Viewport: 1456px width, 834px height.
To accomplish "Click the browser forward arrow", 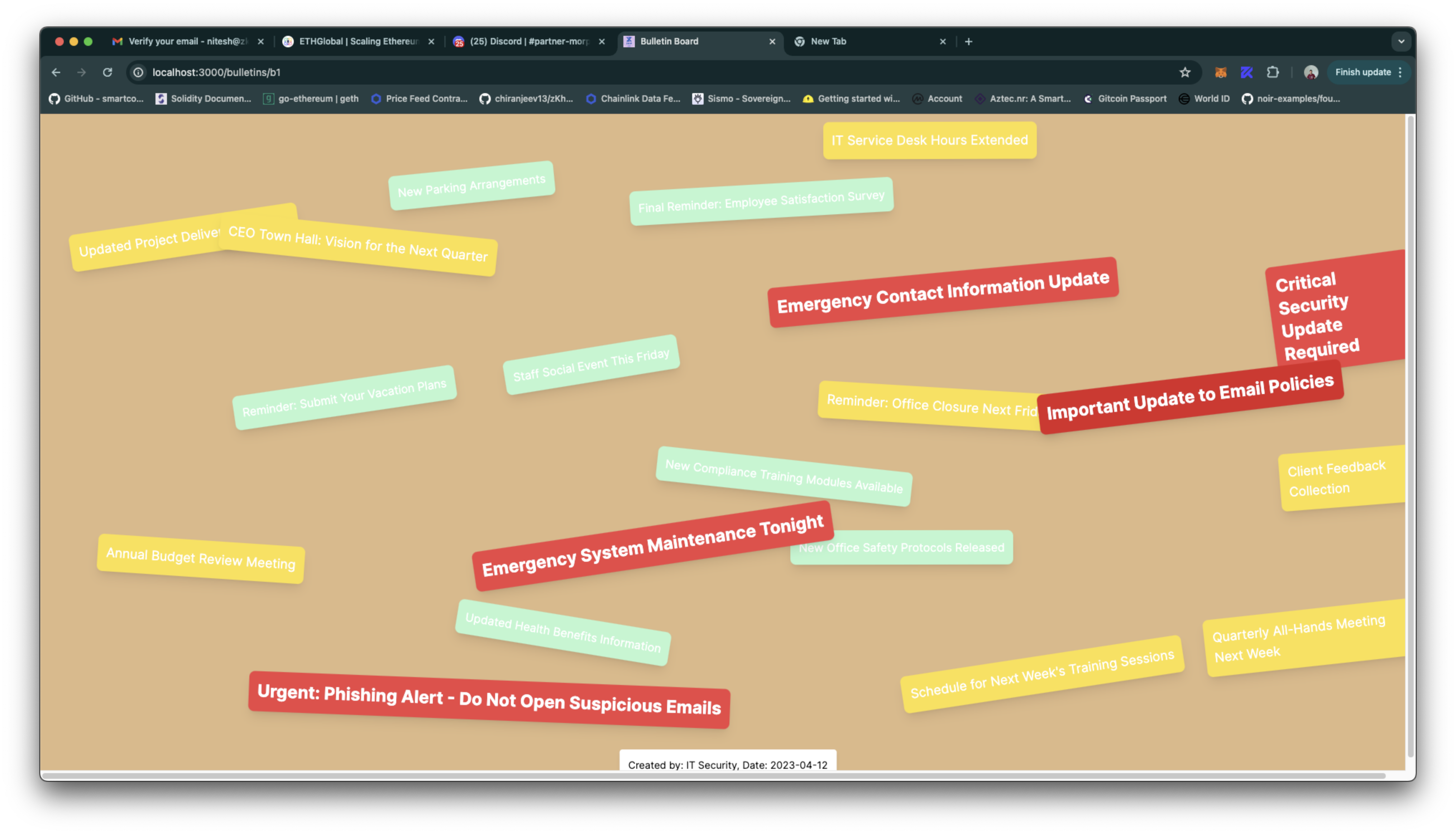I will click(x=81, y=72).
